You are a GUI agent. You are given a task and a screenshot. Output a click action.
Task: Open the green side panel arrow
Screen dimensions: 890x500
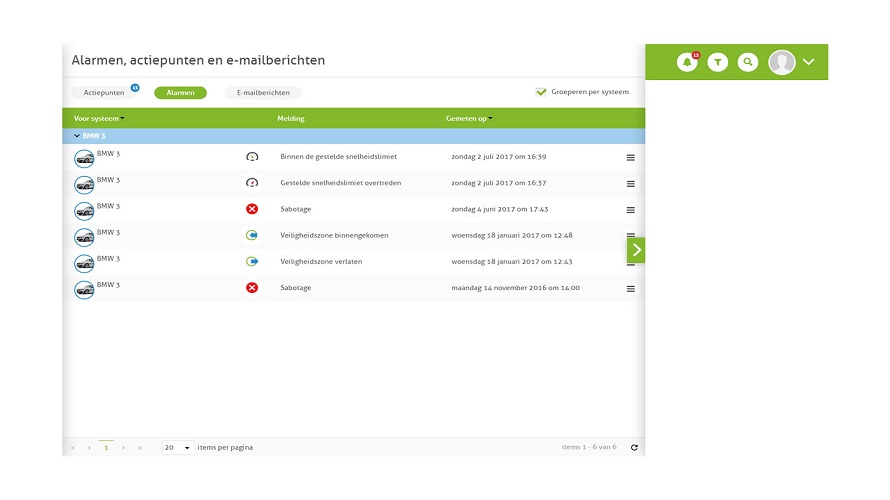[x=636, y=250]
